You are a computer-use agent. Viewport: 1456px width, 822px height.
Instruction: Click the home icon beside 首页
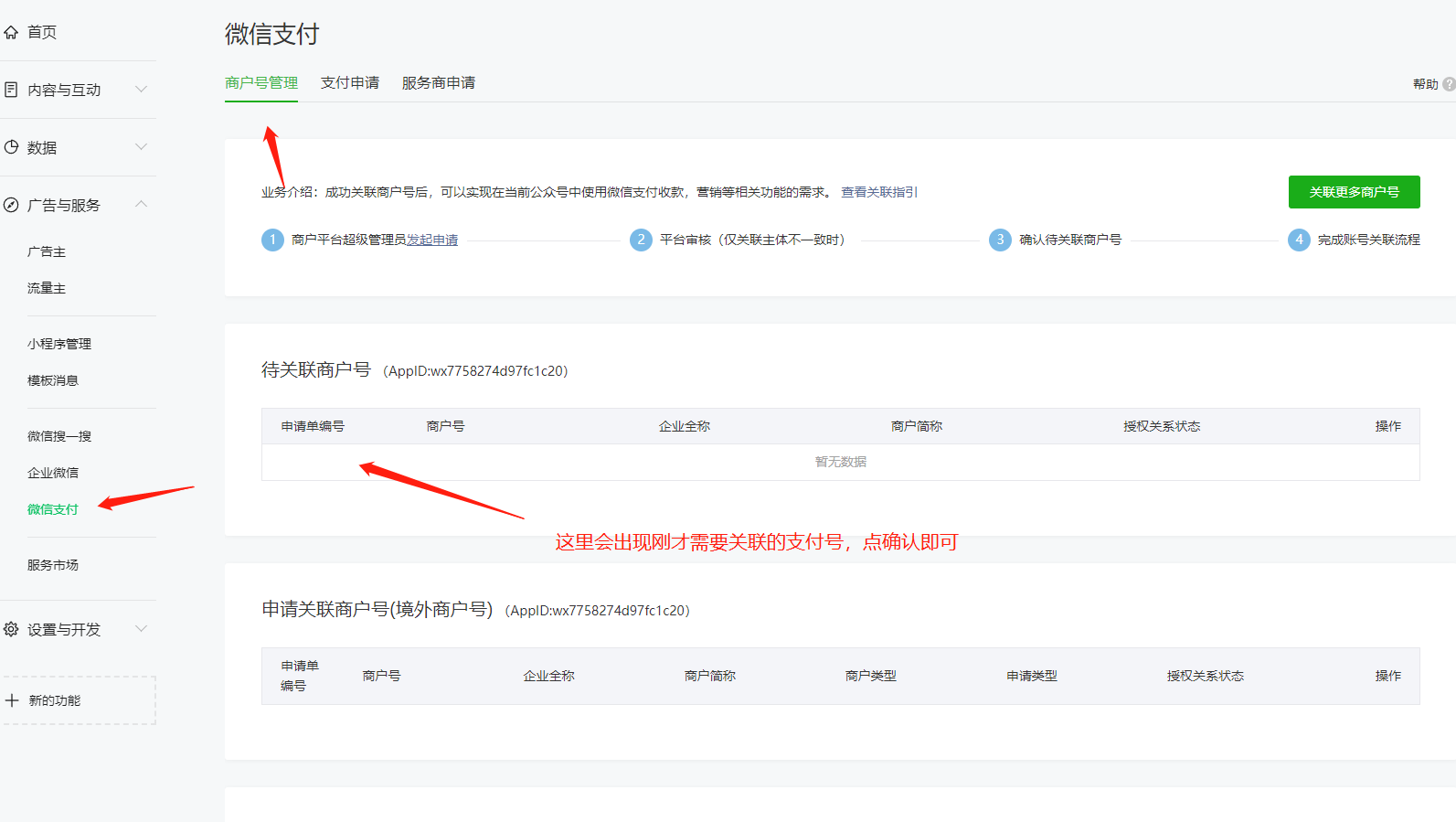click(11, 32)
